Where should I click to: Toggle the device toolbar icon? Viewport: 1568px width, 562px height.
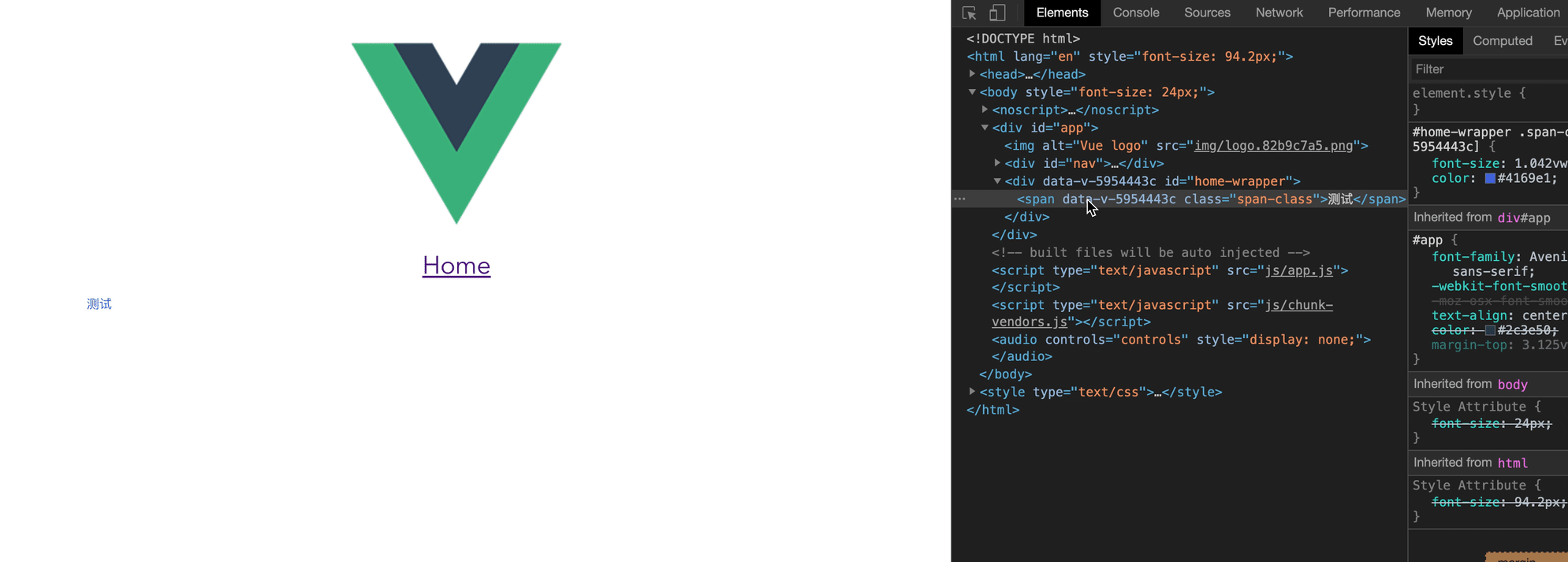[x=998, y=13]
